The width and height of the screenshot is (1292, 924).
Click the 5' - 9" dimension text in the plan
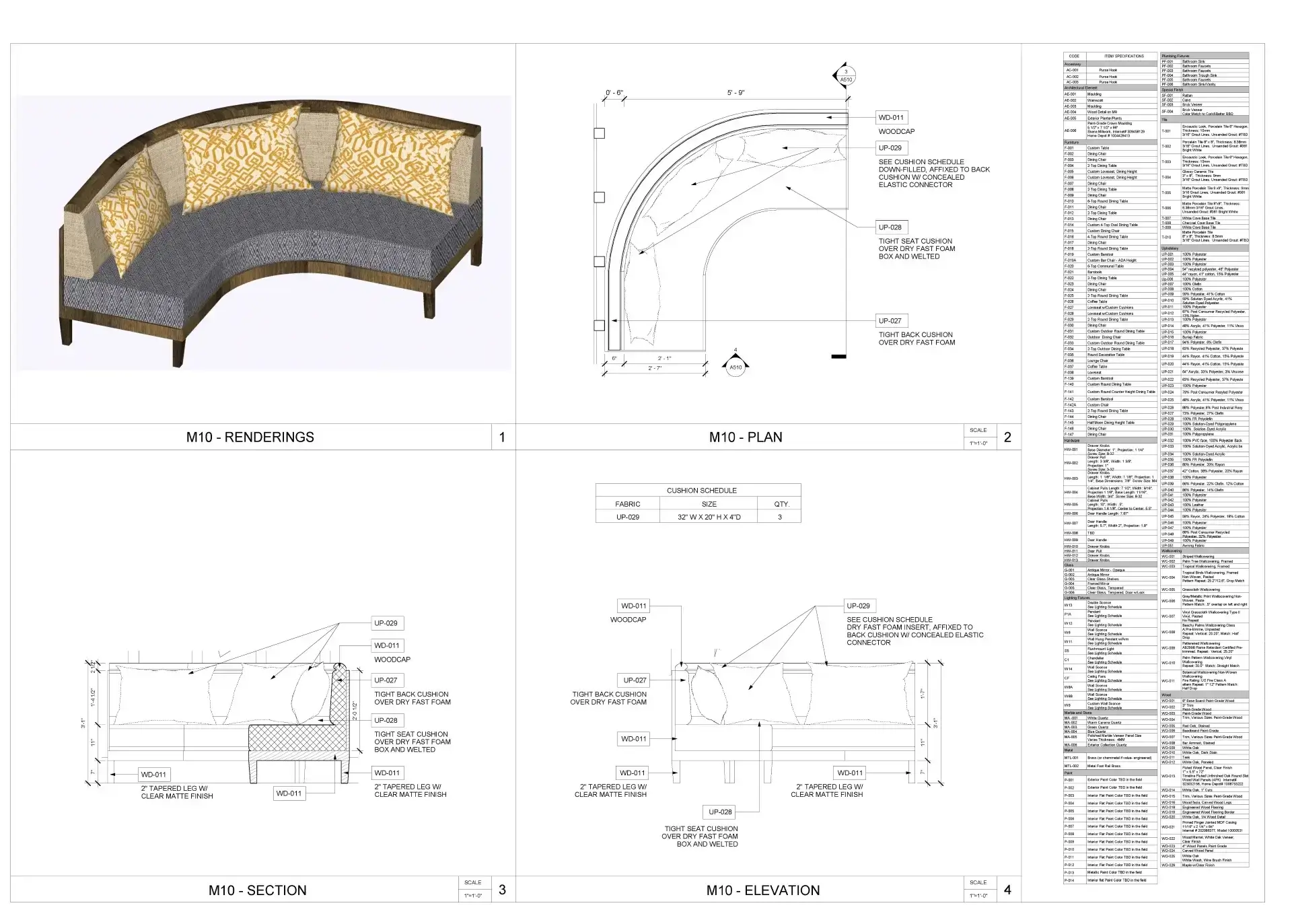point(735,93)
